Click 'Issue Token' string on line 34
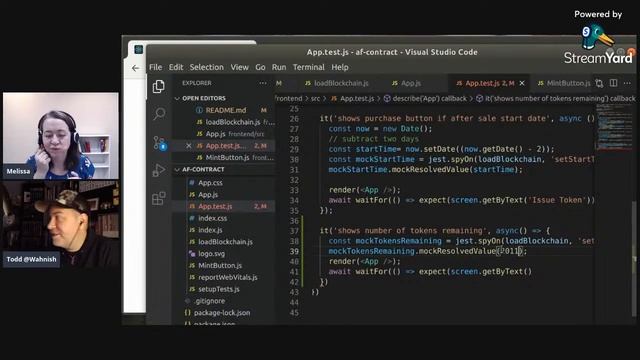 pos(557,200)
